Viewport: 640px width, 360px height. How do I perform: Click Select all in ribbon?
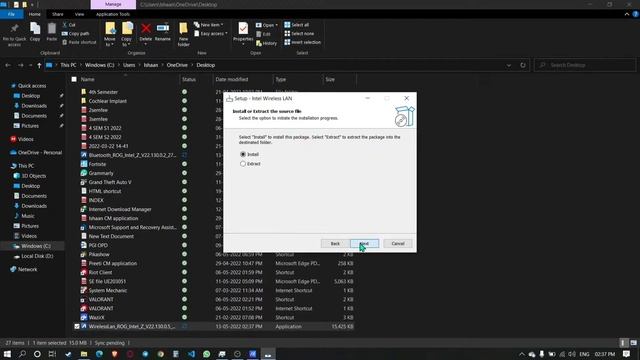pyautogui.click(x=297, y=25)
